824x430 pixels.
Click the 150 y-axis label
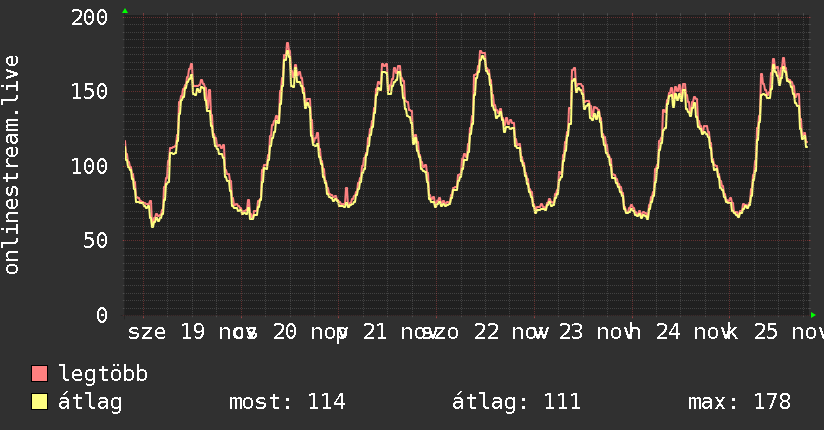pos(89,91)
